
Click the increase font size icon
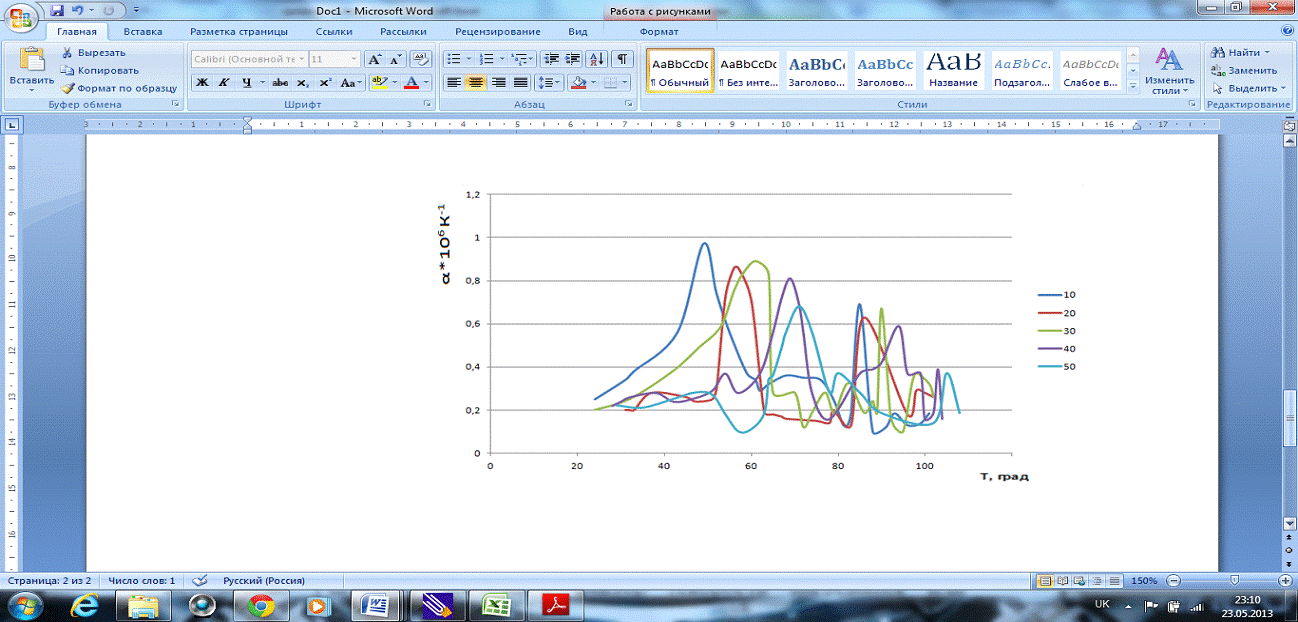click(x=374, y=59)
